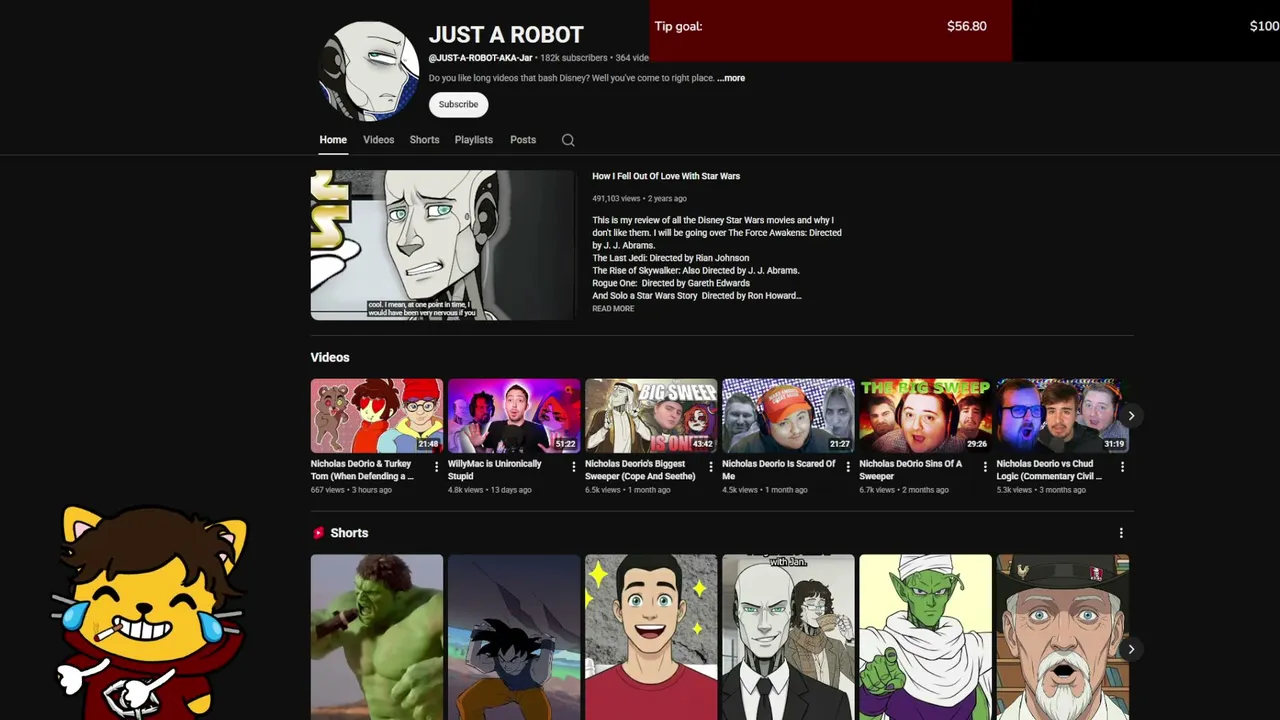Click the 6.5k views • 1 month ago text

pyautogui.click(x=627, y=490)
